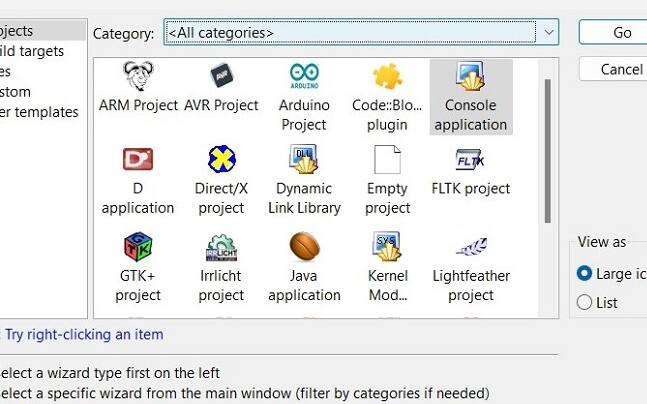The height and width of the screenshot is (404, 647).
Task: Switch view to List radio option
Action: (584, 302)
